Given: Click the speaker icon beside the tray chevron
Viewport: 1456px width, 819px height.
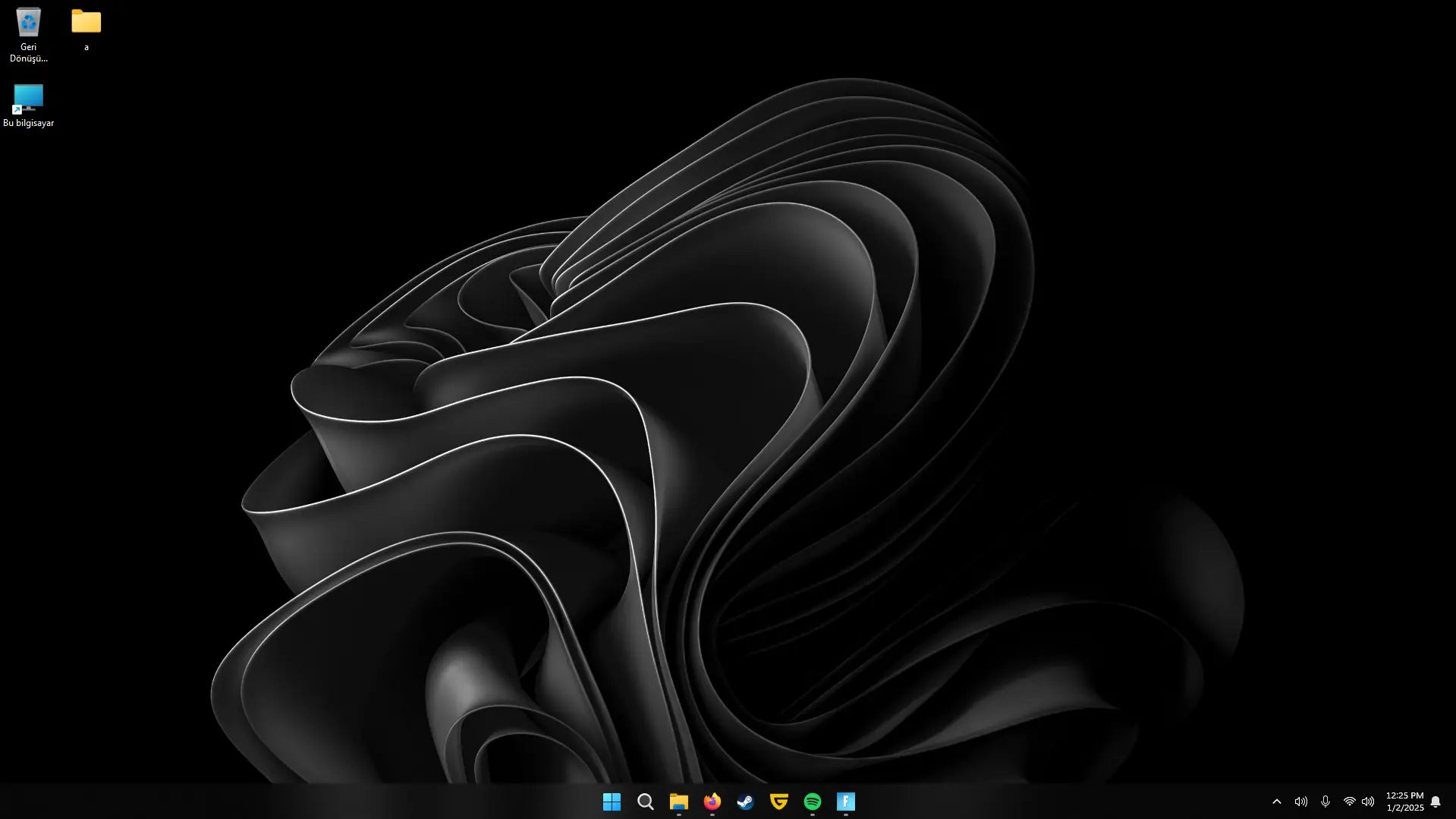Looking at the screenshot, I should point(1300,802).
